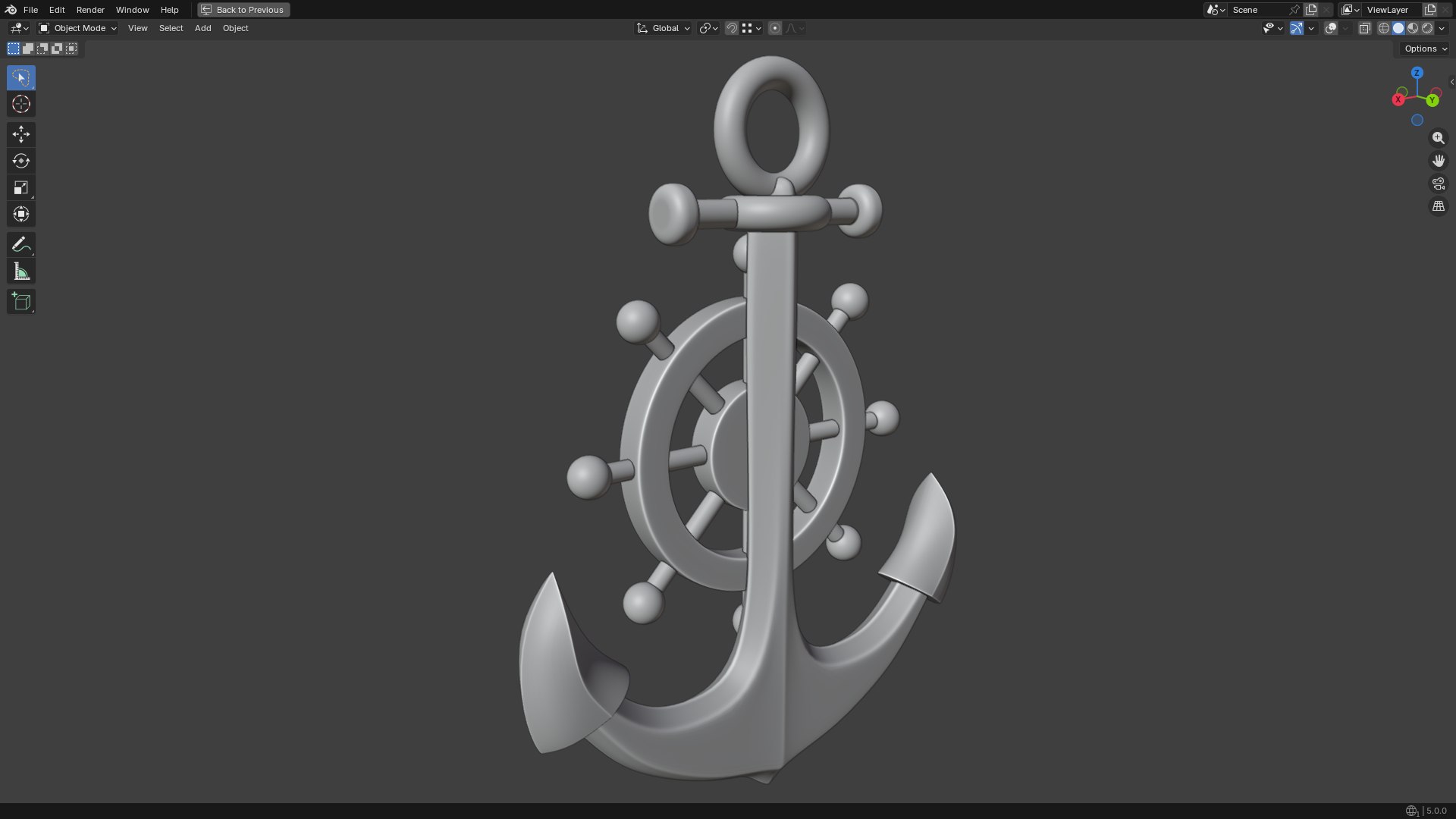Open the Add menu
This screenshot has width=1456, height=819.
click(x=202, y=28)
